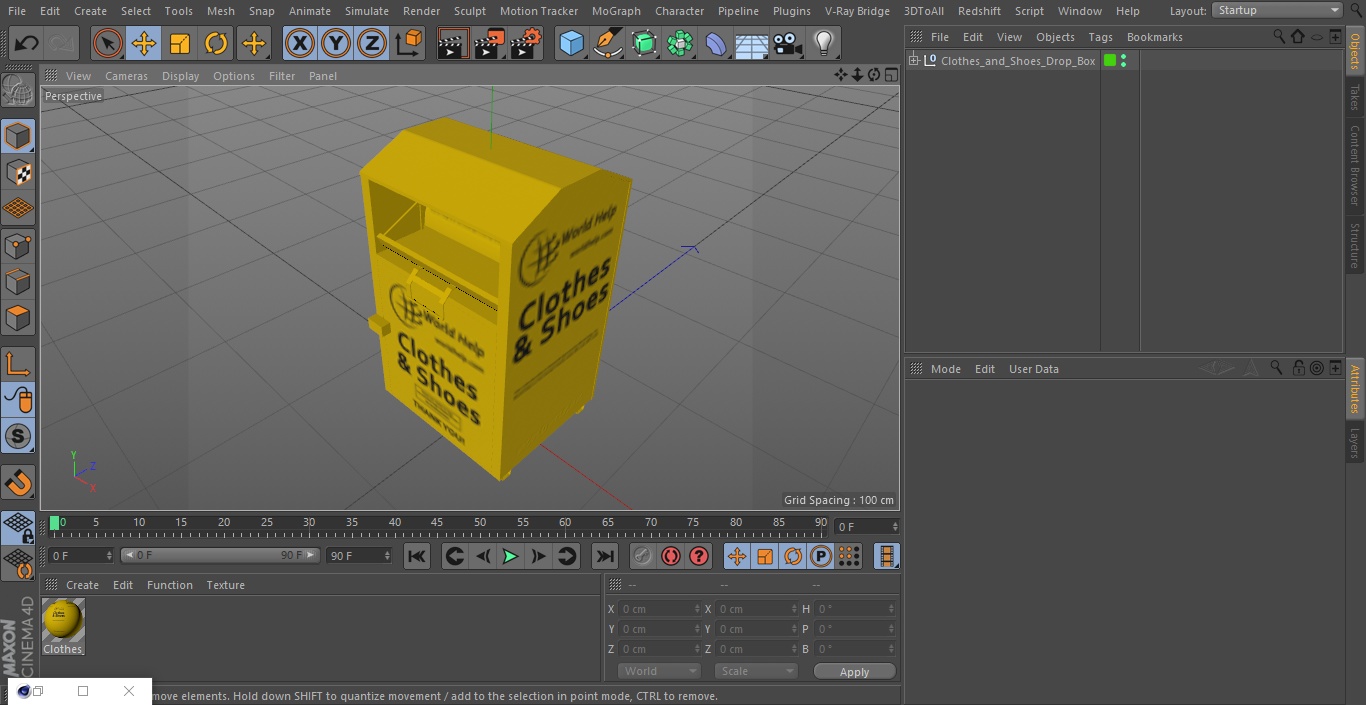
Task: Switch to Layers side tab
Action: [x=1355, y=442]
